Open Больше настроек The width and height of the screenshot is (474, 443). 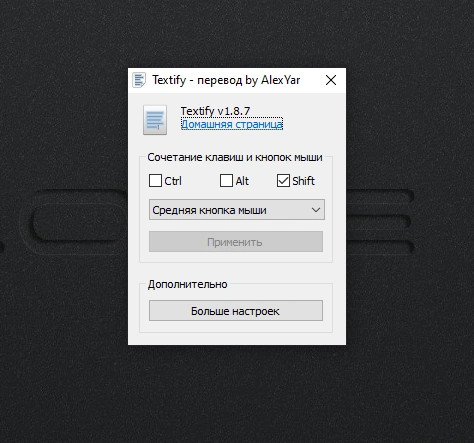(236, 311)
